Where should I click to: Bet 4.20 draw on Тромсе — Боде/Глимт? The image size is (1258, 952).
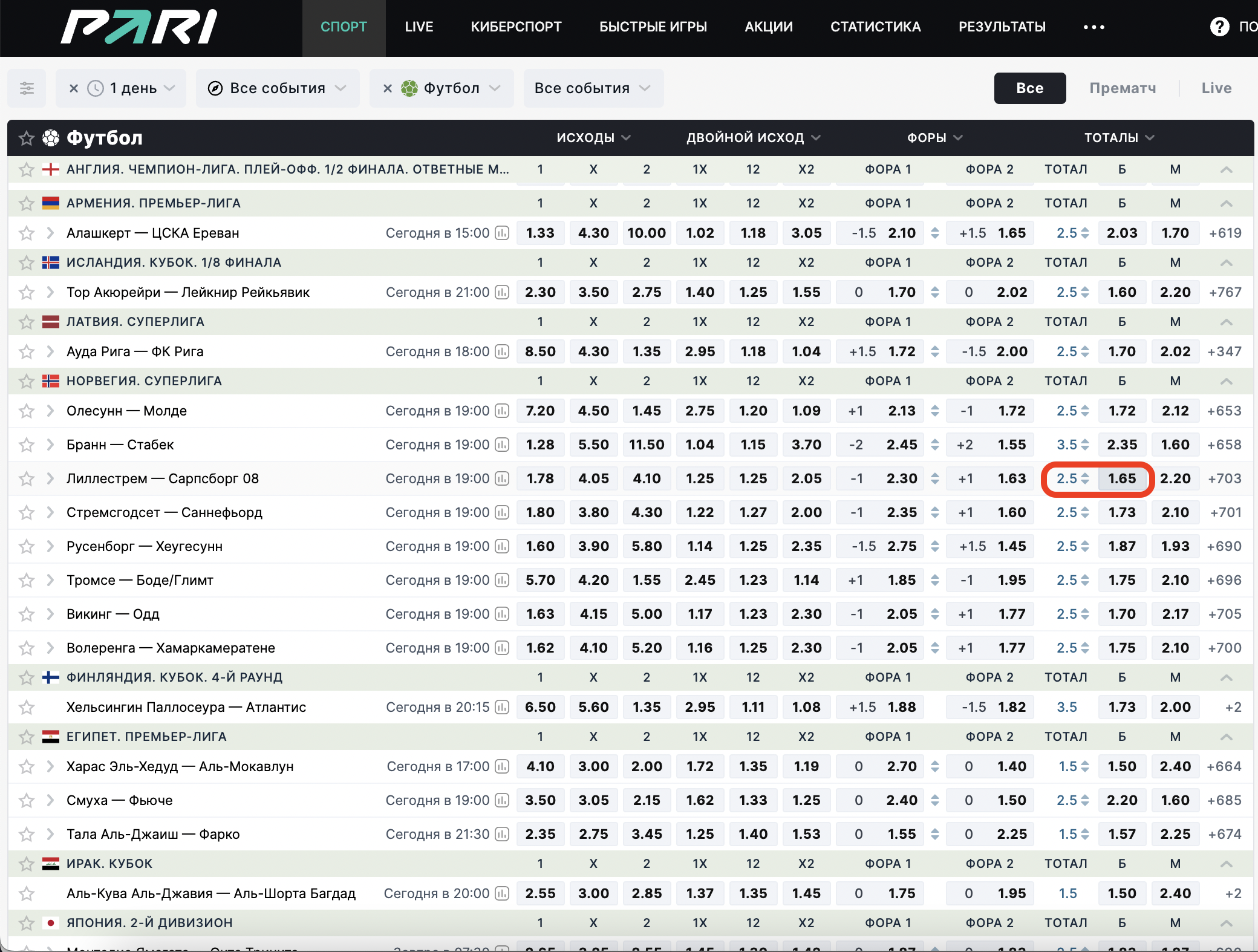tap(593, 580)
